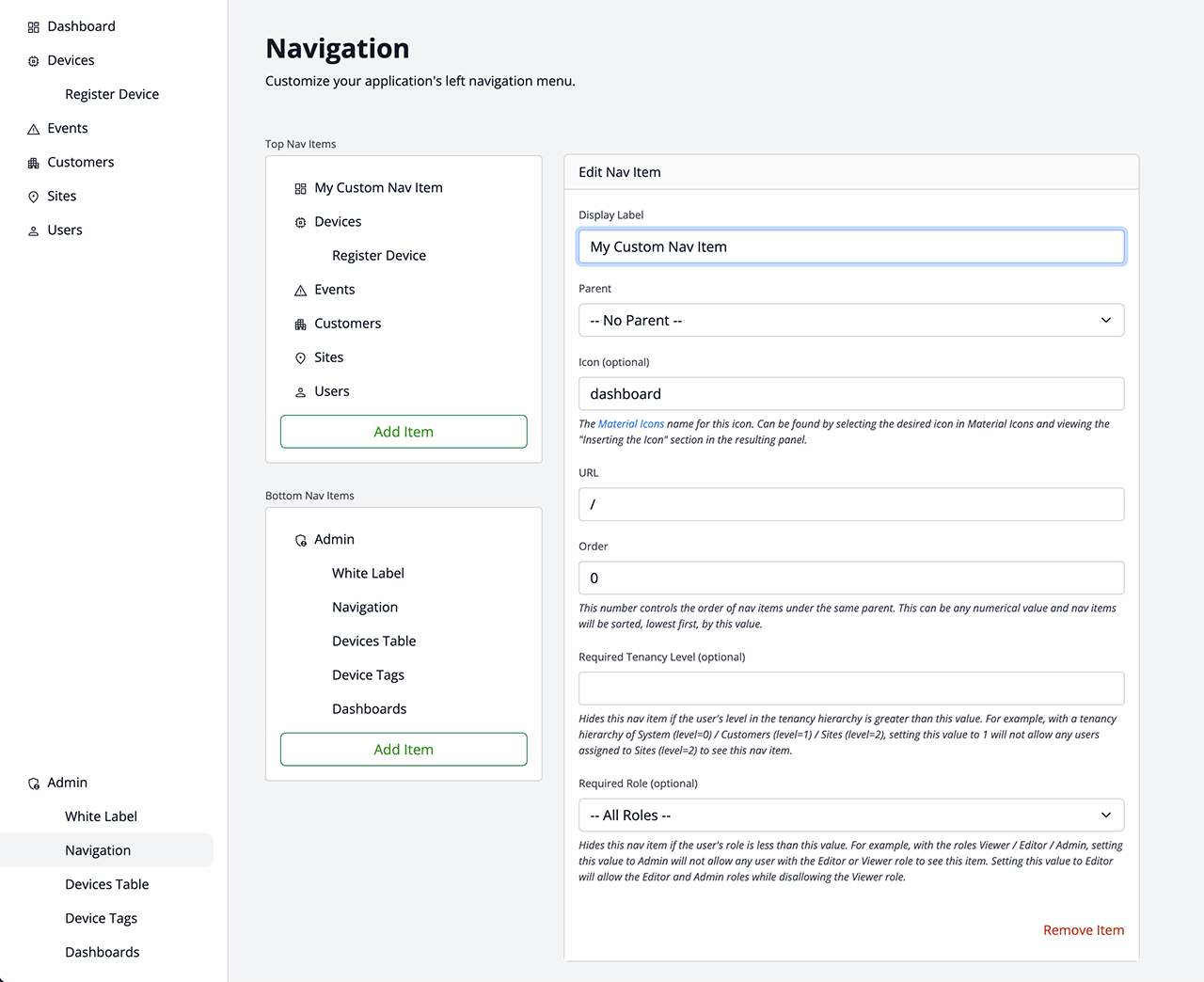
Task: Click the Sites location pin icon in sidebar
Action: 34,197
